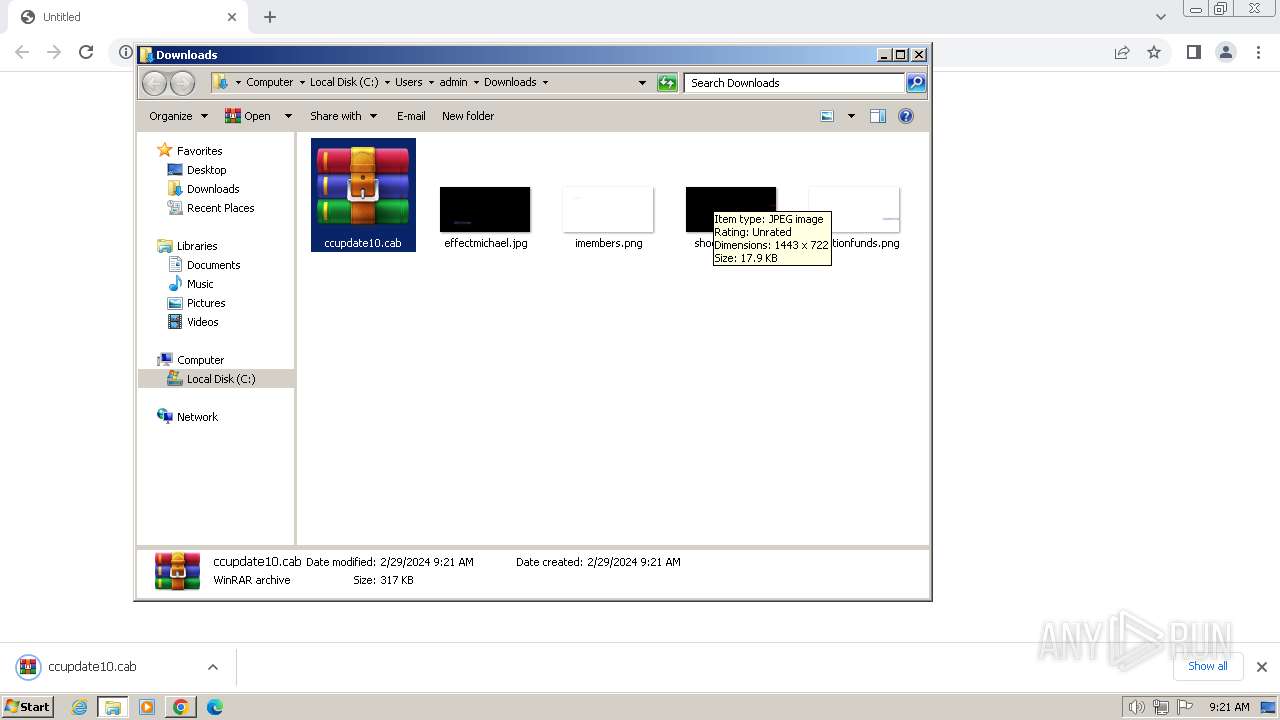This screenshot has height=720, width=1280.
Task: Open Pictures library in navigation pane
Action: pos(206,303)
